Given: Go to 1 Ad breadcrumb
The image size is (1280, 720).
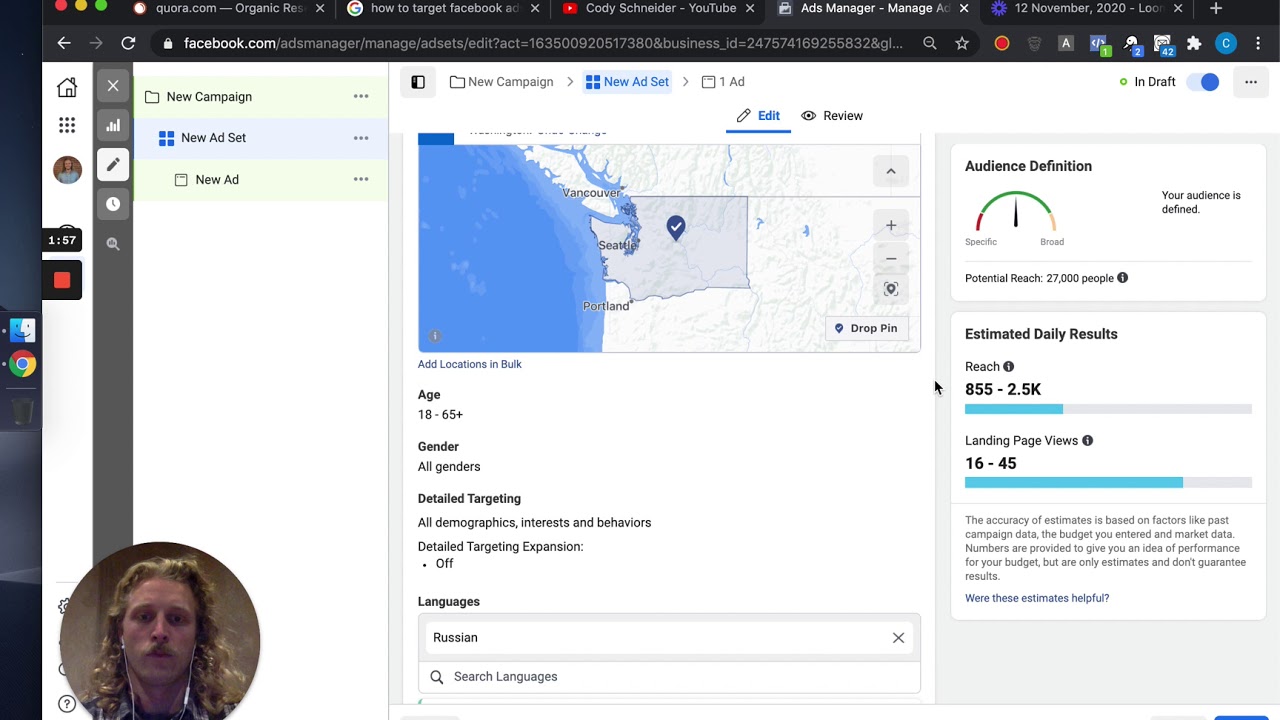Looking at the screenshot, I should pyautogui.click(x=723, y=82).
